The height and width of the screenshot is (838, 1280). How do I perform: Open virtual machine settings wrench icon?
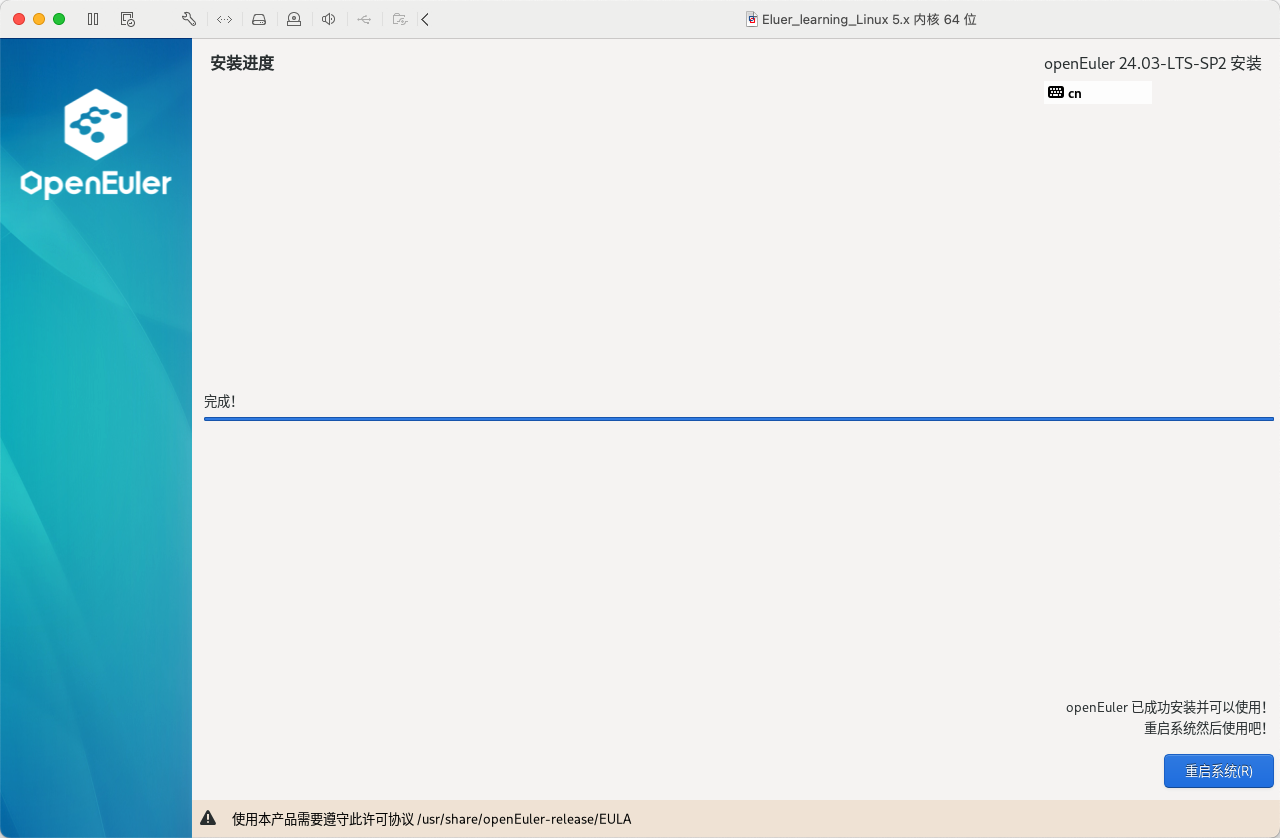189,19
